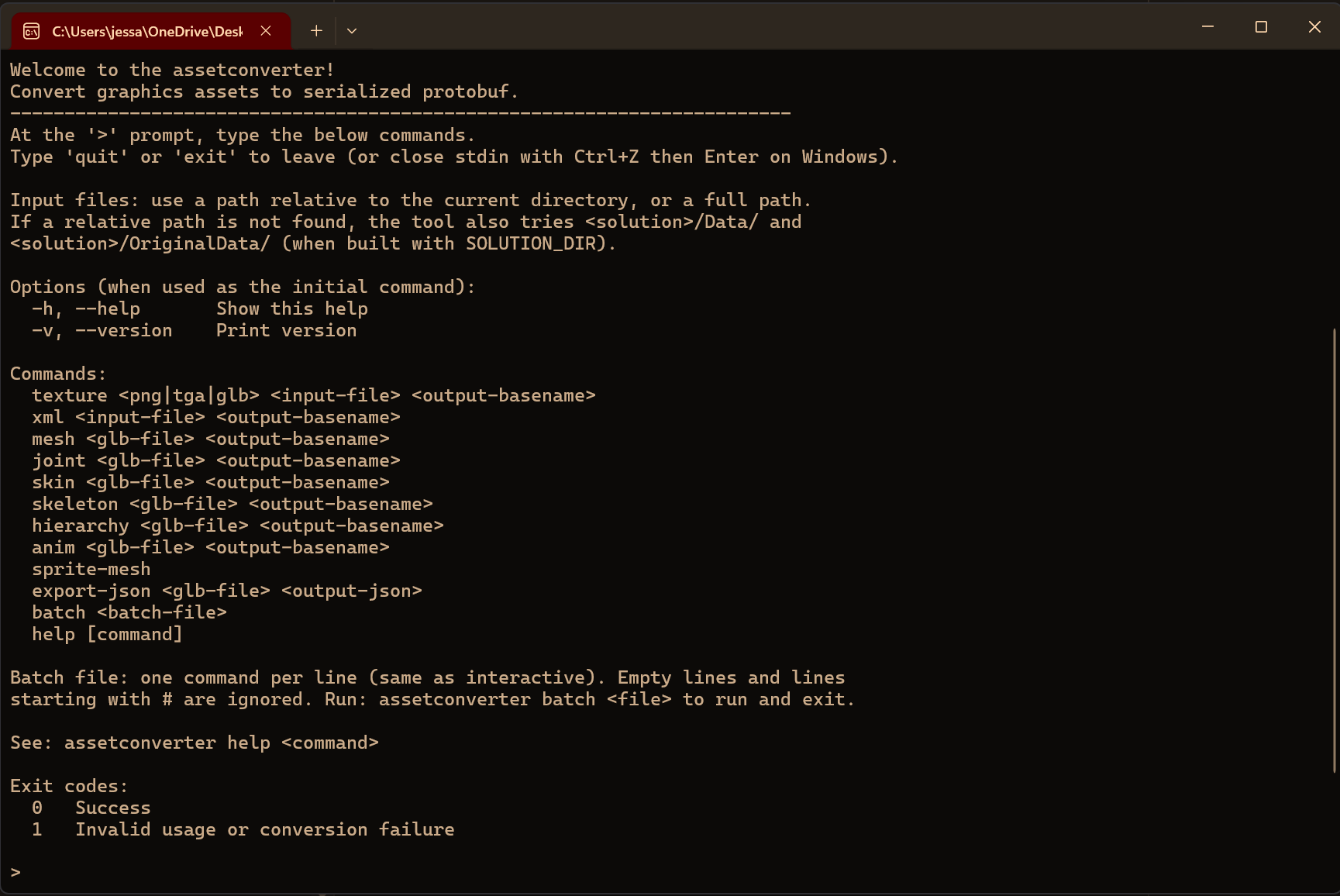
Task: Open a new terminal tab with plus
Action: click(316, 31)
